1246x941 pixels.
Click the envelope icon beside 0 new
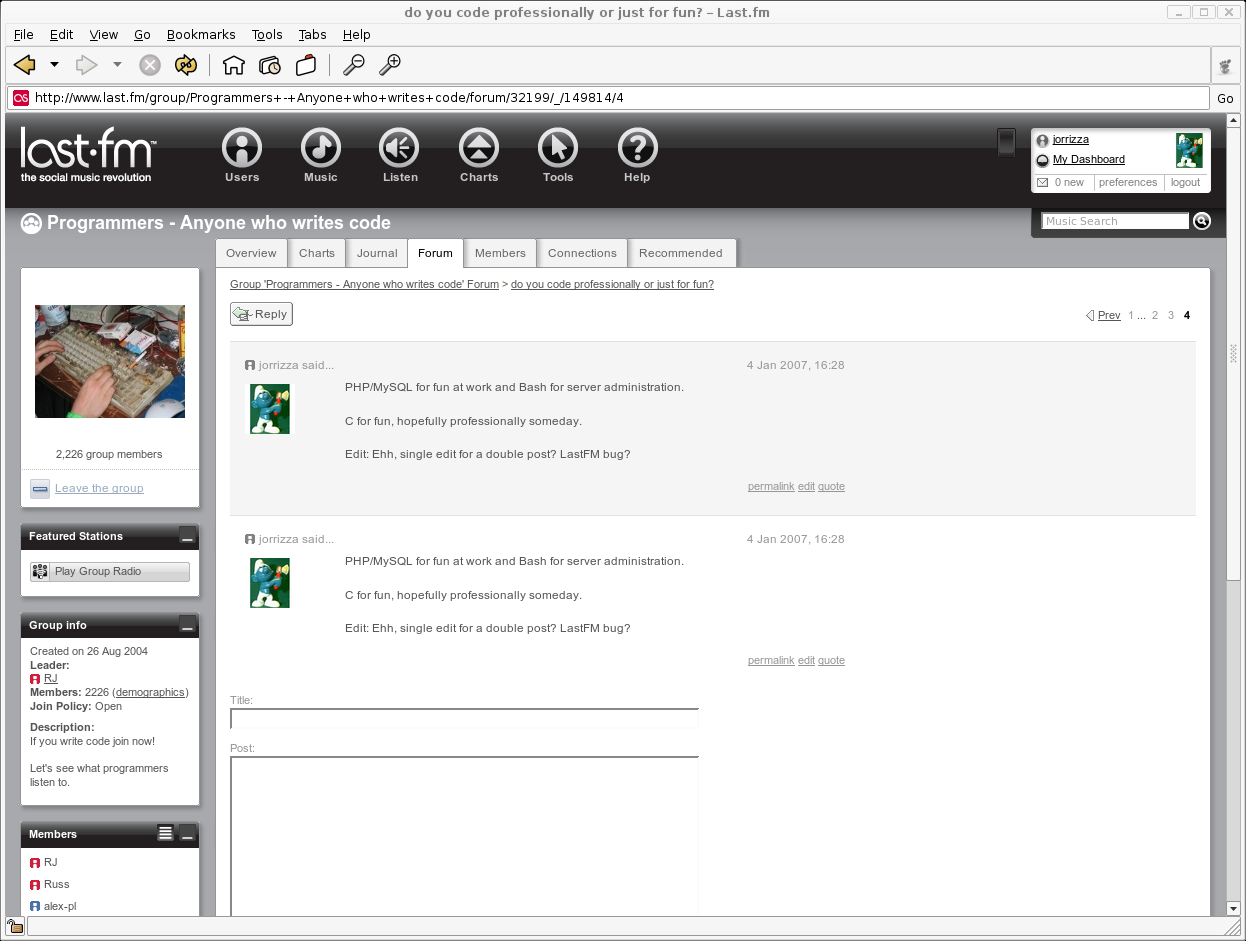(x=1042, y=183)
